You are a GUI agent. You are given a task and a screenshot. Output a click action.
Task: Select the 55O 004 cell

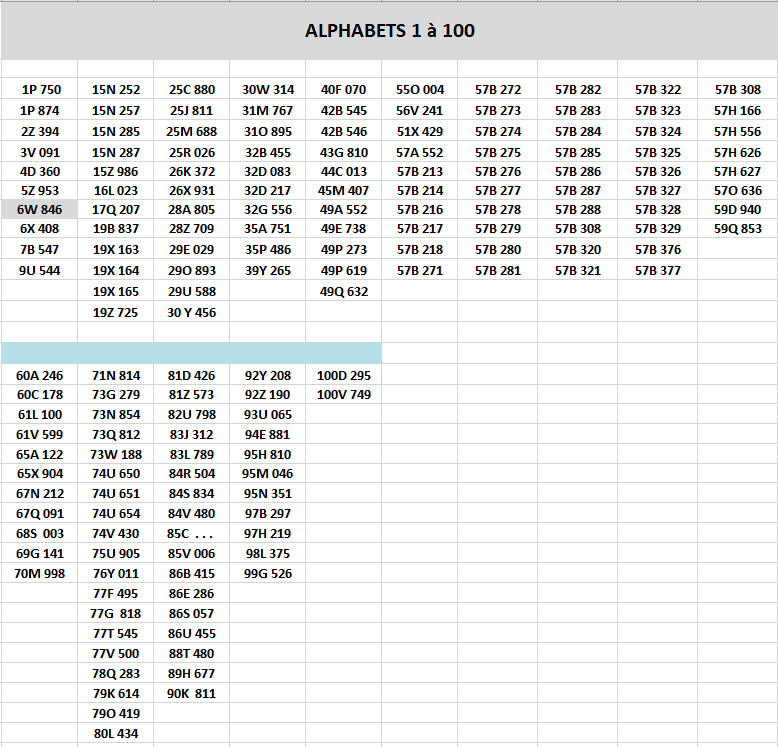420,90
